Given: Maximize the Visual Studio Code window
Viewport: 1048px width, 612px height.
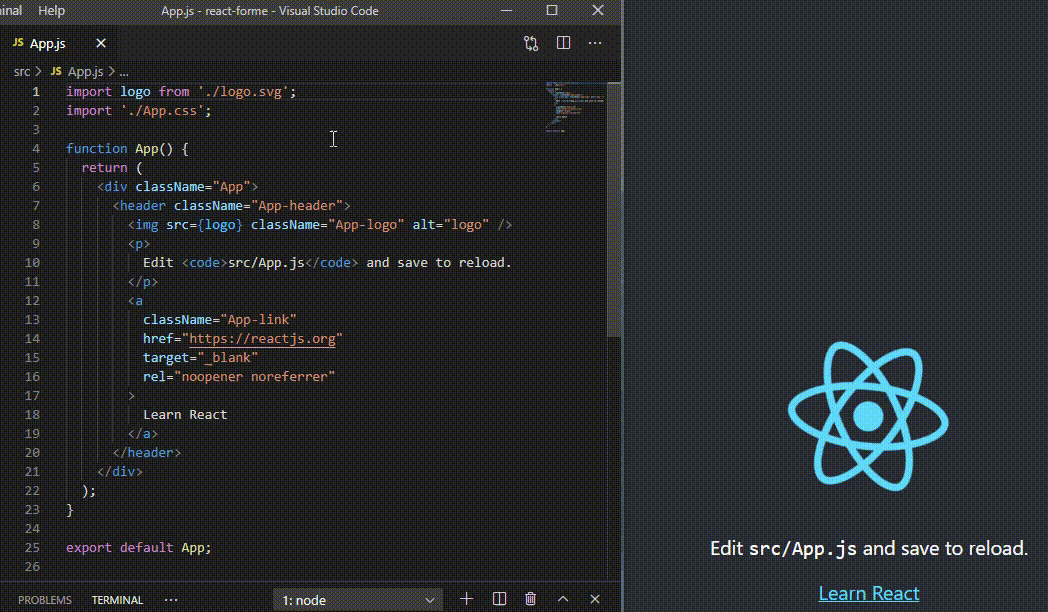Looking at the screenshot, I should pos(552,11).
